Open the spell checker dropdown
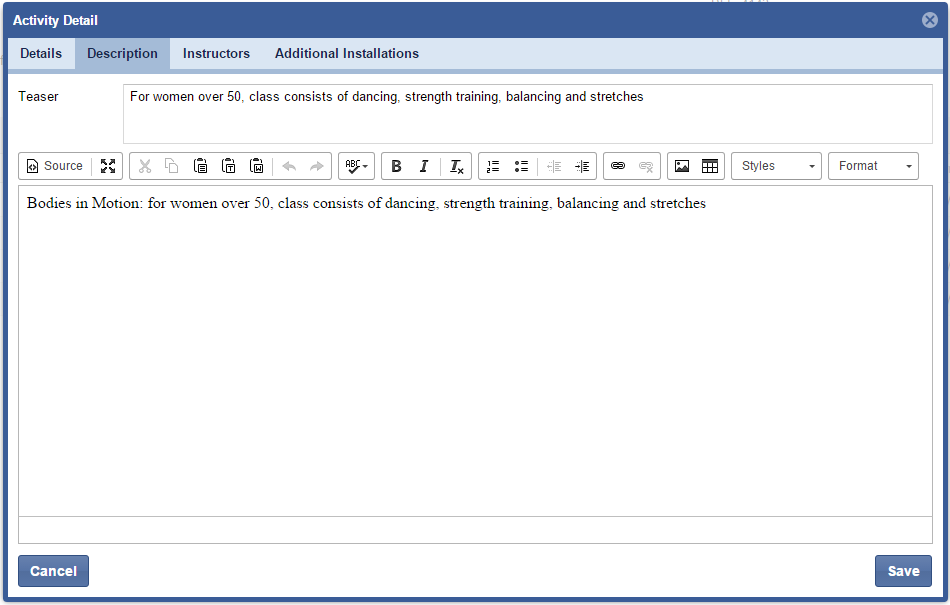The image size is (950, 605). point(357,166)
